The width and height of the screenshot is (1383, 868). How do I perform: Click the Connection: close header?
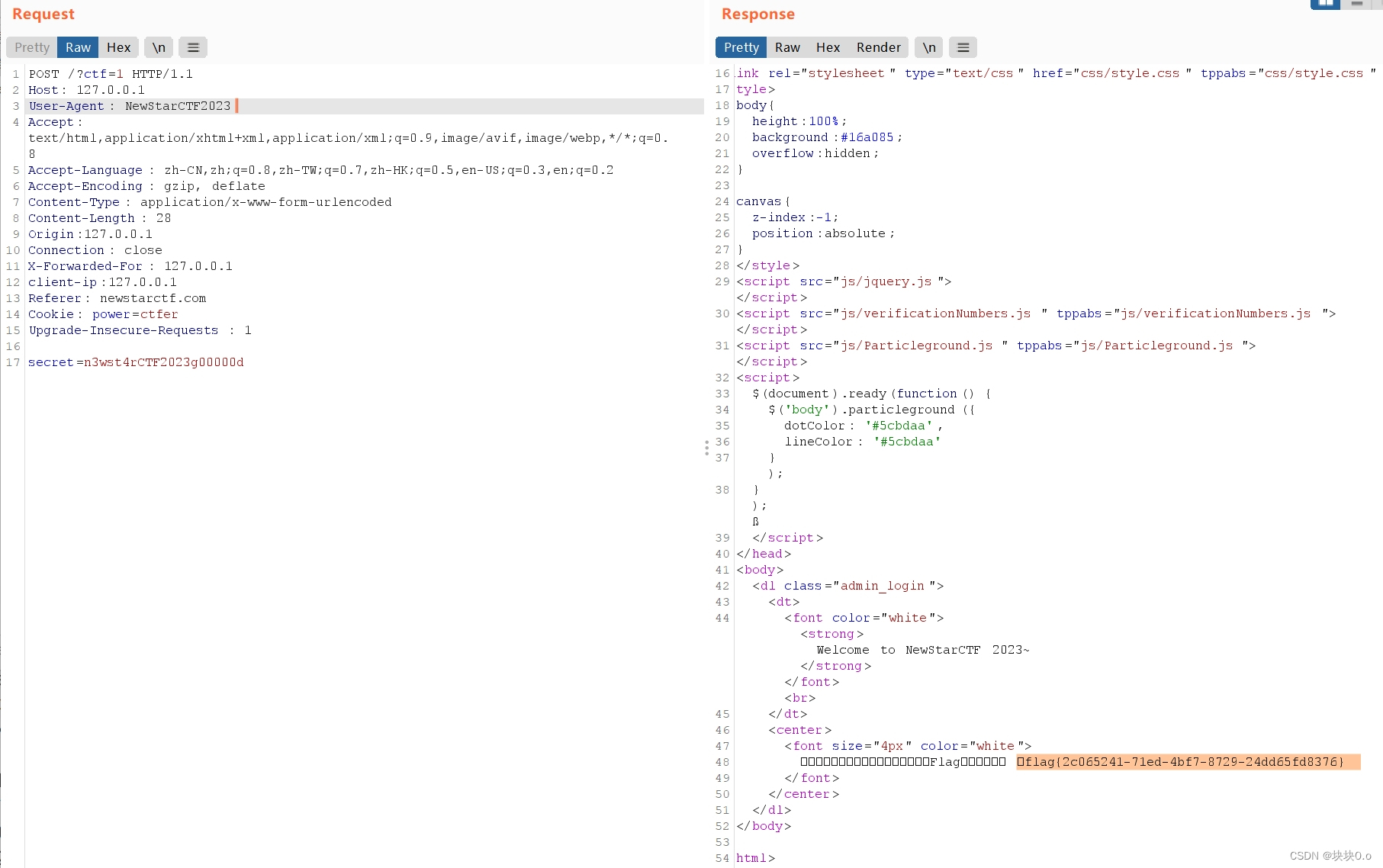pyautogui.click(x=95, y=250)
